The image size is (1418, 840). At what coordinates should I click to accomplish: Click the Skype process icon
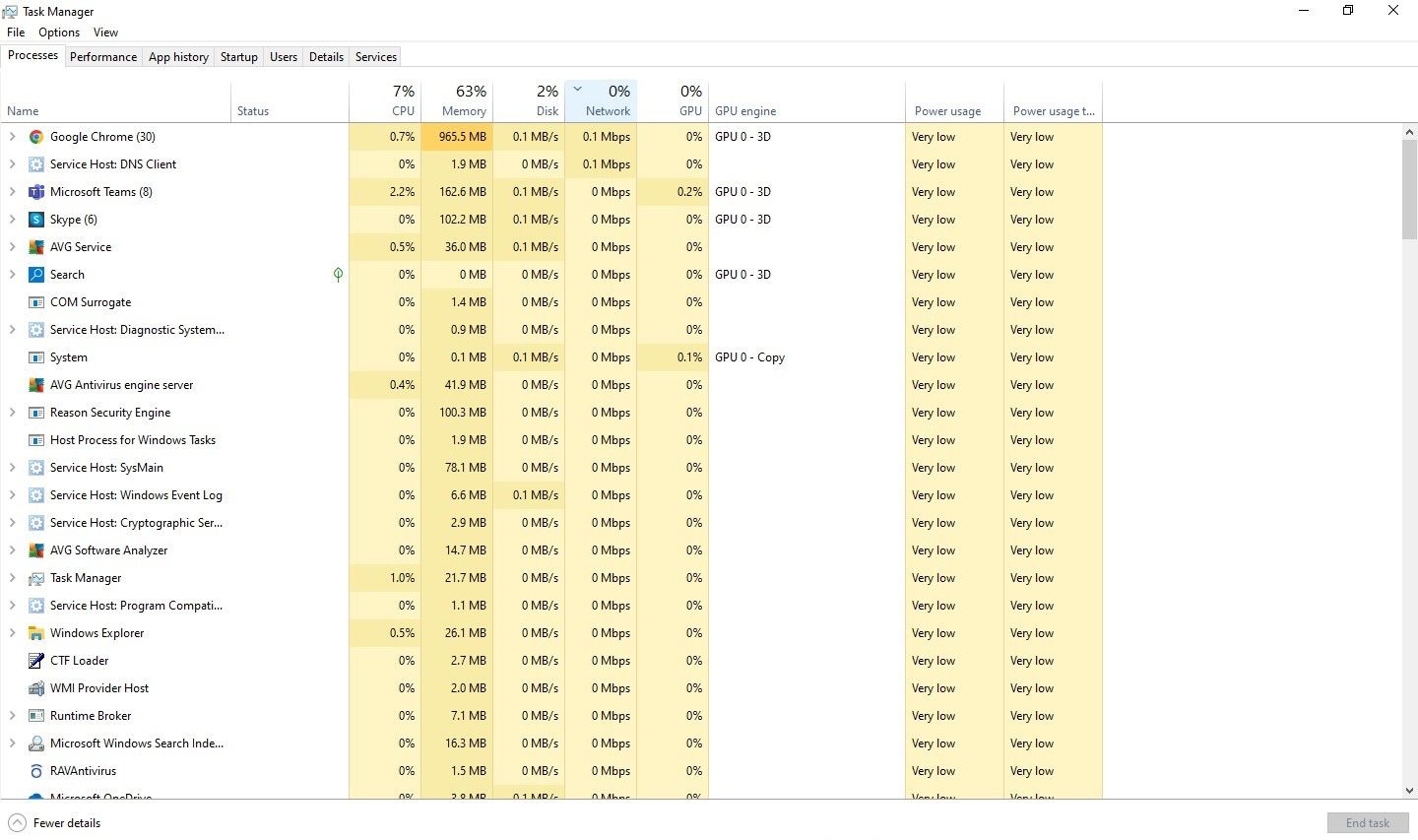pyautogui.click(x=36, y=220)
